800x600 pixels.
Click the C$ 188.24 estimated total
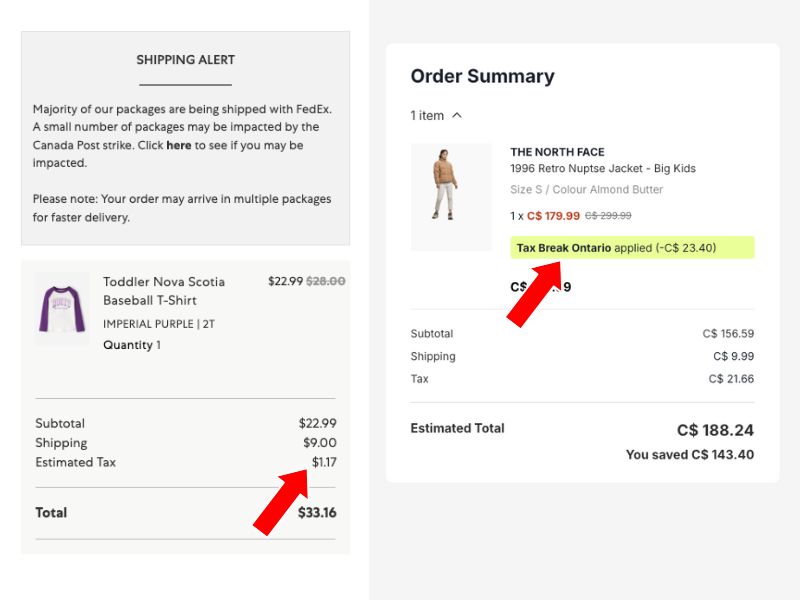[x=715, y=431]
